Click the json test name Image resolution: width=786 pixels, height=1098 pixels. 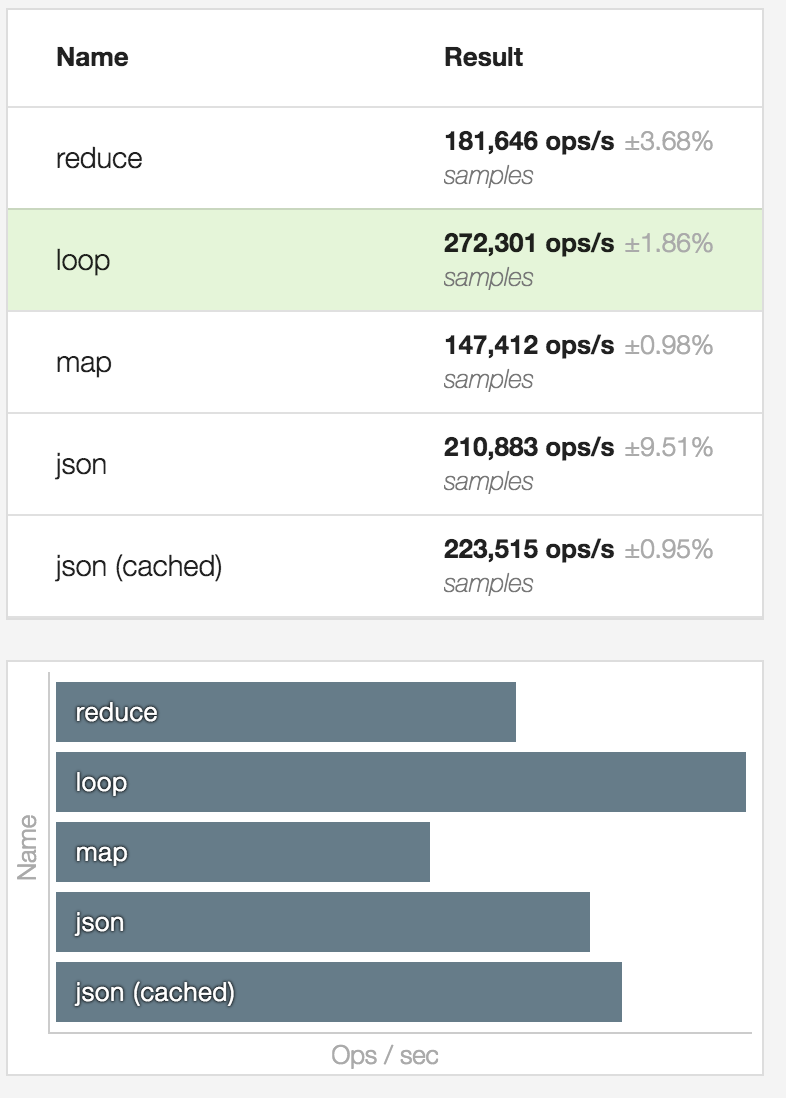click(81, 465)
